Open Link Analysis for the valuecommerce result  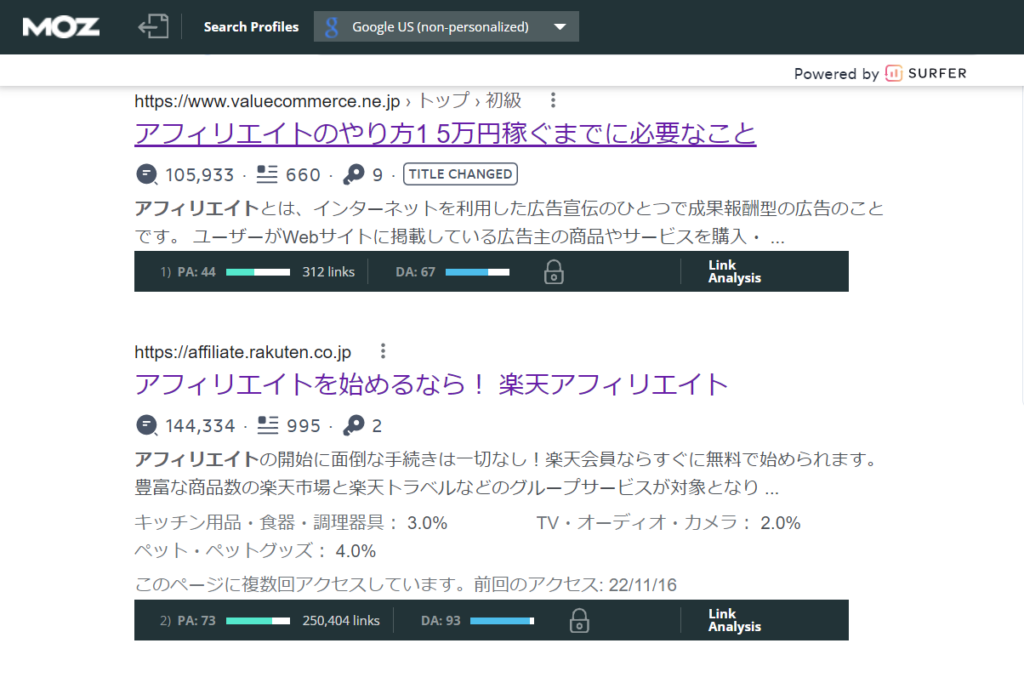[735, 272]
